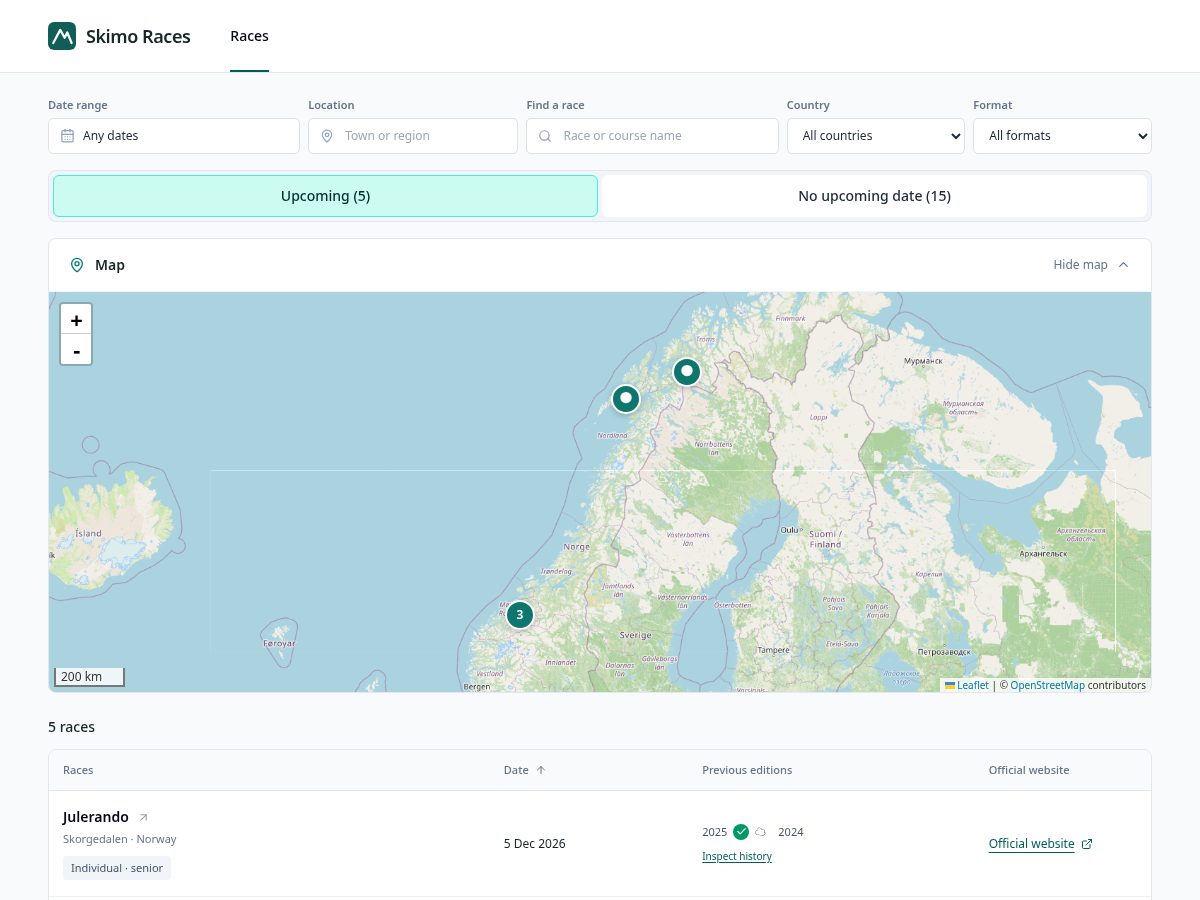Click the Skimo Races mountain logo
Image resolution: width=1200 pixels, height=900 pixels.
62,36
